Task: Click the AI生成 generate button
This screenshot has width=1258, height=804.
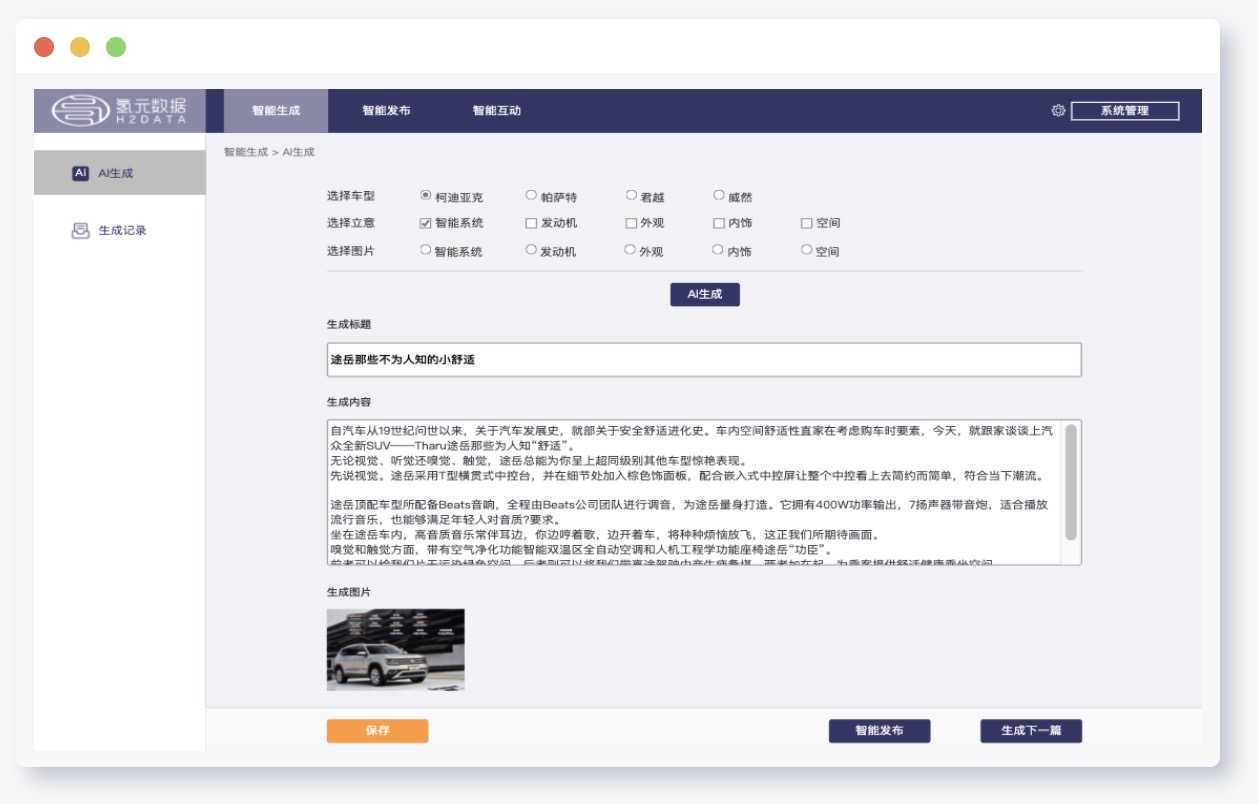Action: pos(705,294)
